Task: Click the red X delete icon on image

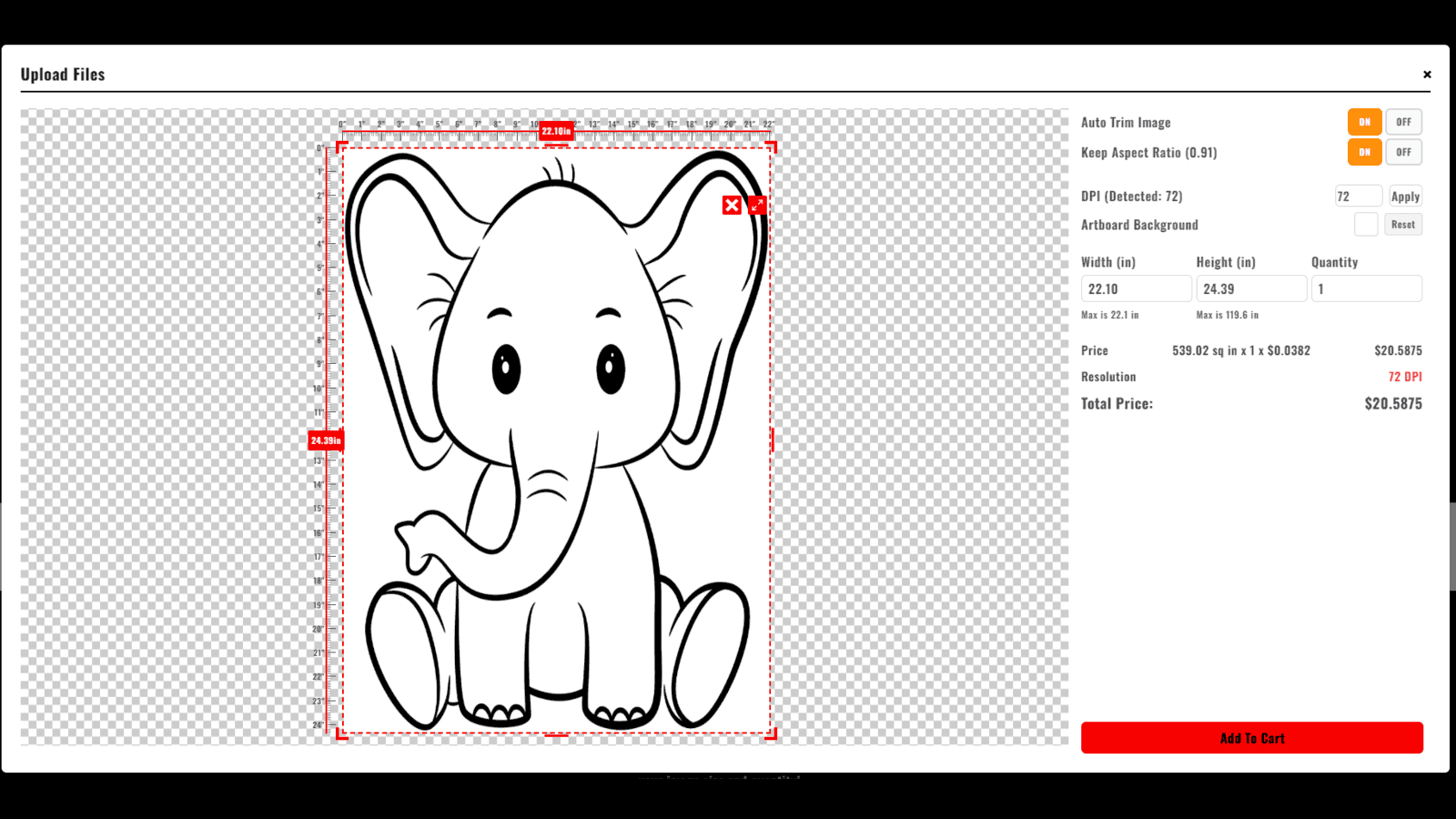Action: coord(732,206)
